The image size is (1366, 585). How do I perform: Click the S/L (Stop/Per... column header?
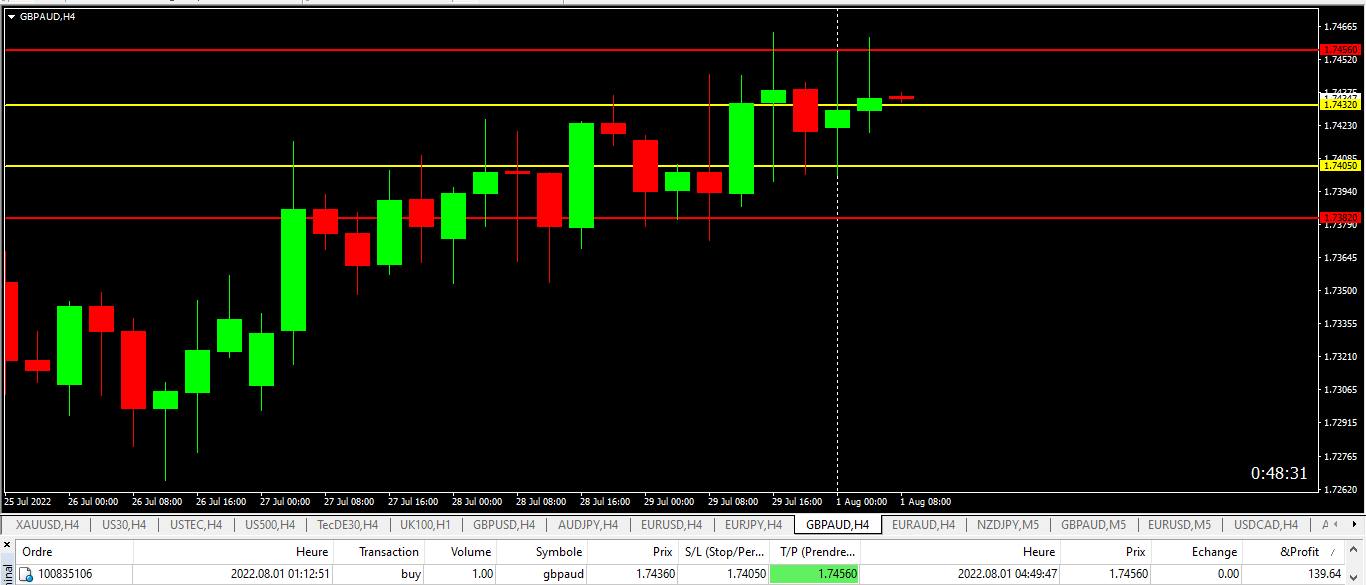click(724, 552)
